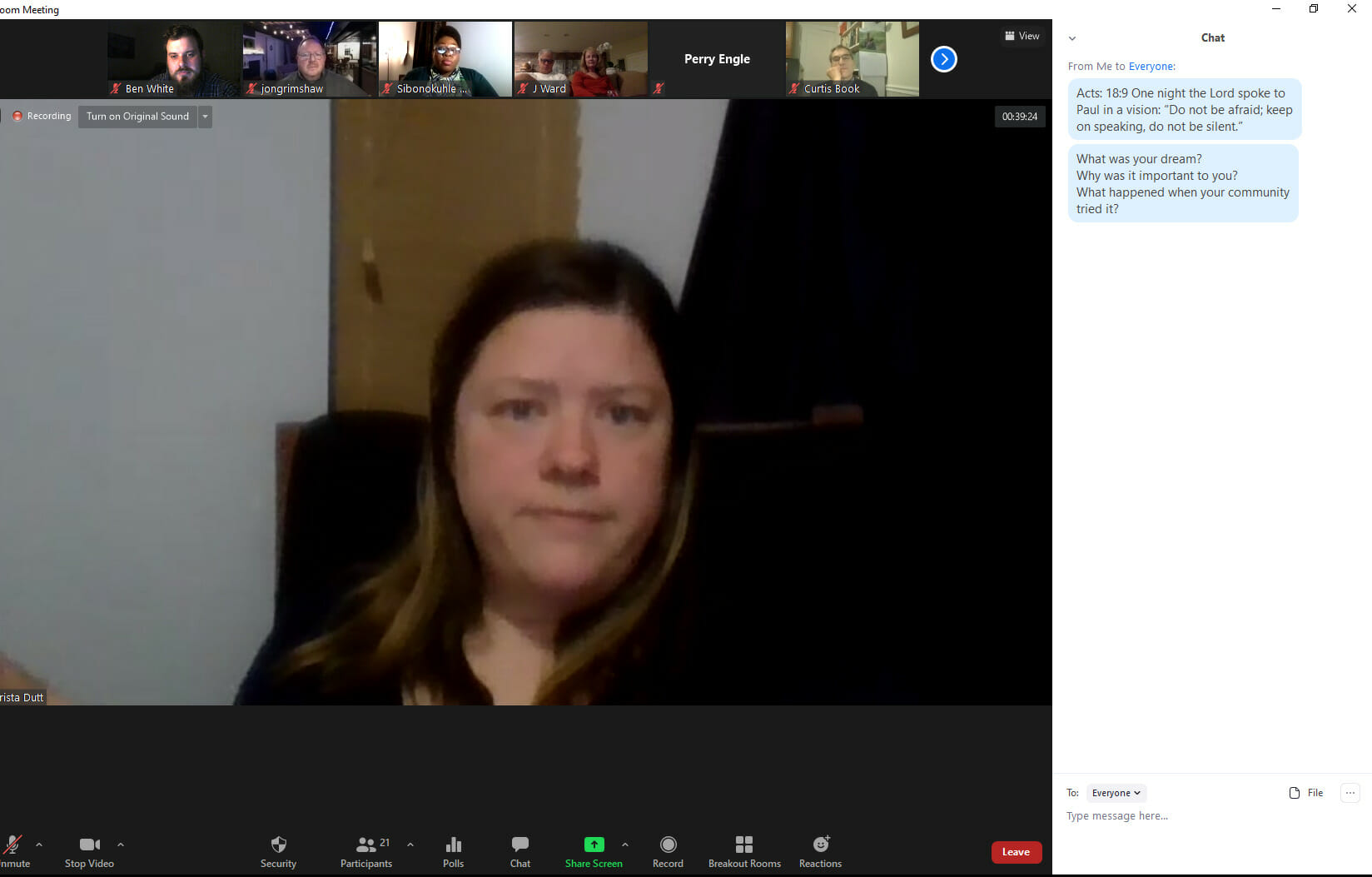Click the green Share Screen icon
The height and width of the screenshot is (877, 1372).
(x=594, y=845)
